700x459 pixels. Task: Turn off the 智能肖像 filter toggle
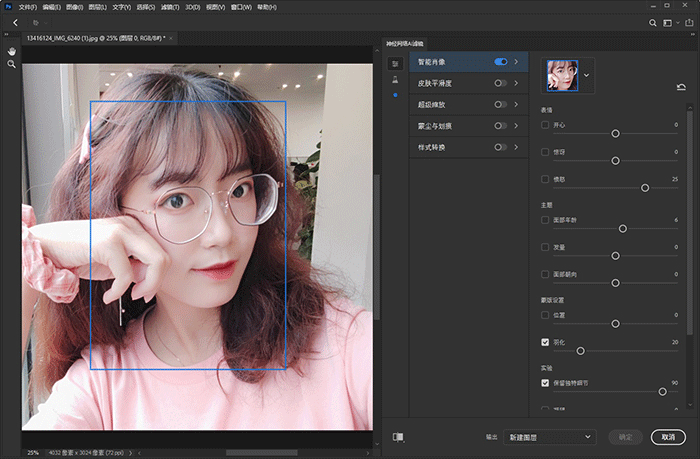click(501, 62)
